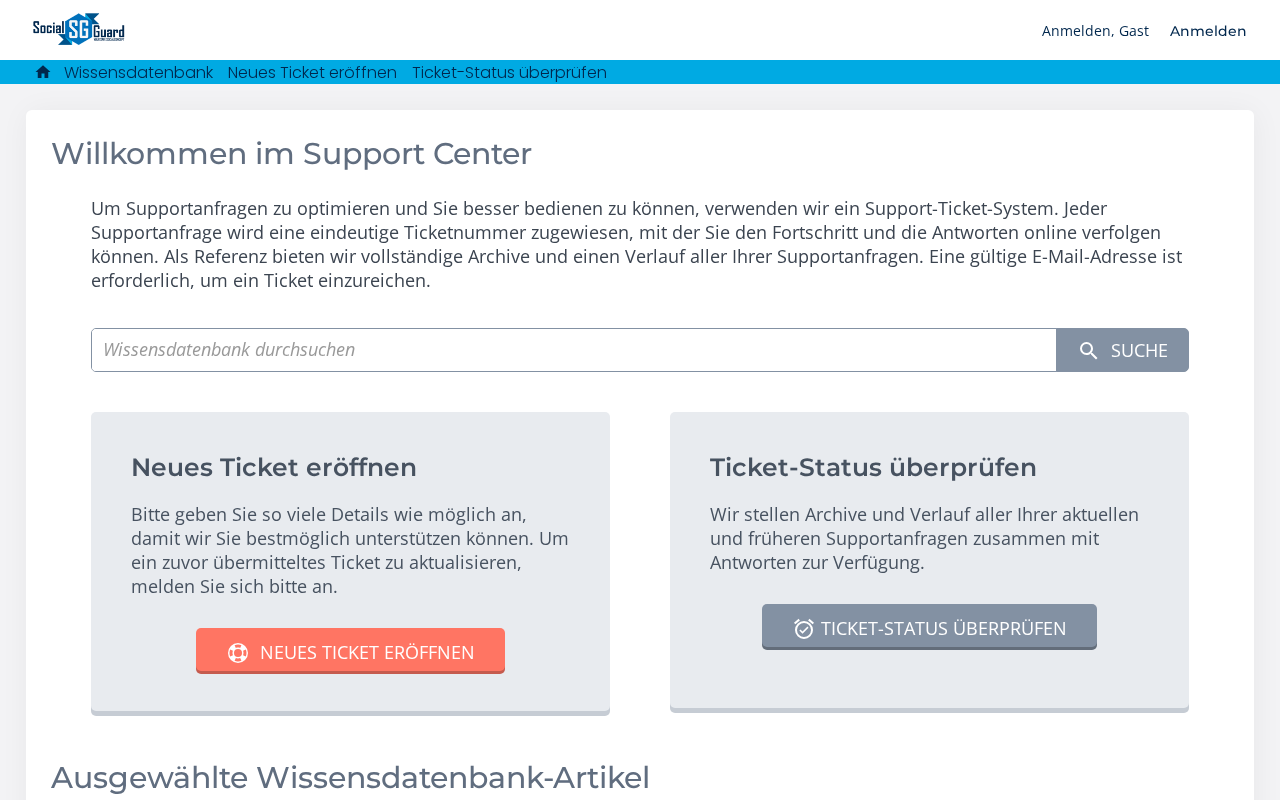Click Ausgewählte Wissensdatenbank-Artikel heading
Viewport: 1280px width, 800px height.
click(x=350, y=778)
